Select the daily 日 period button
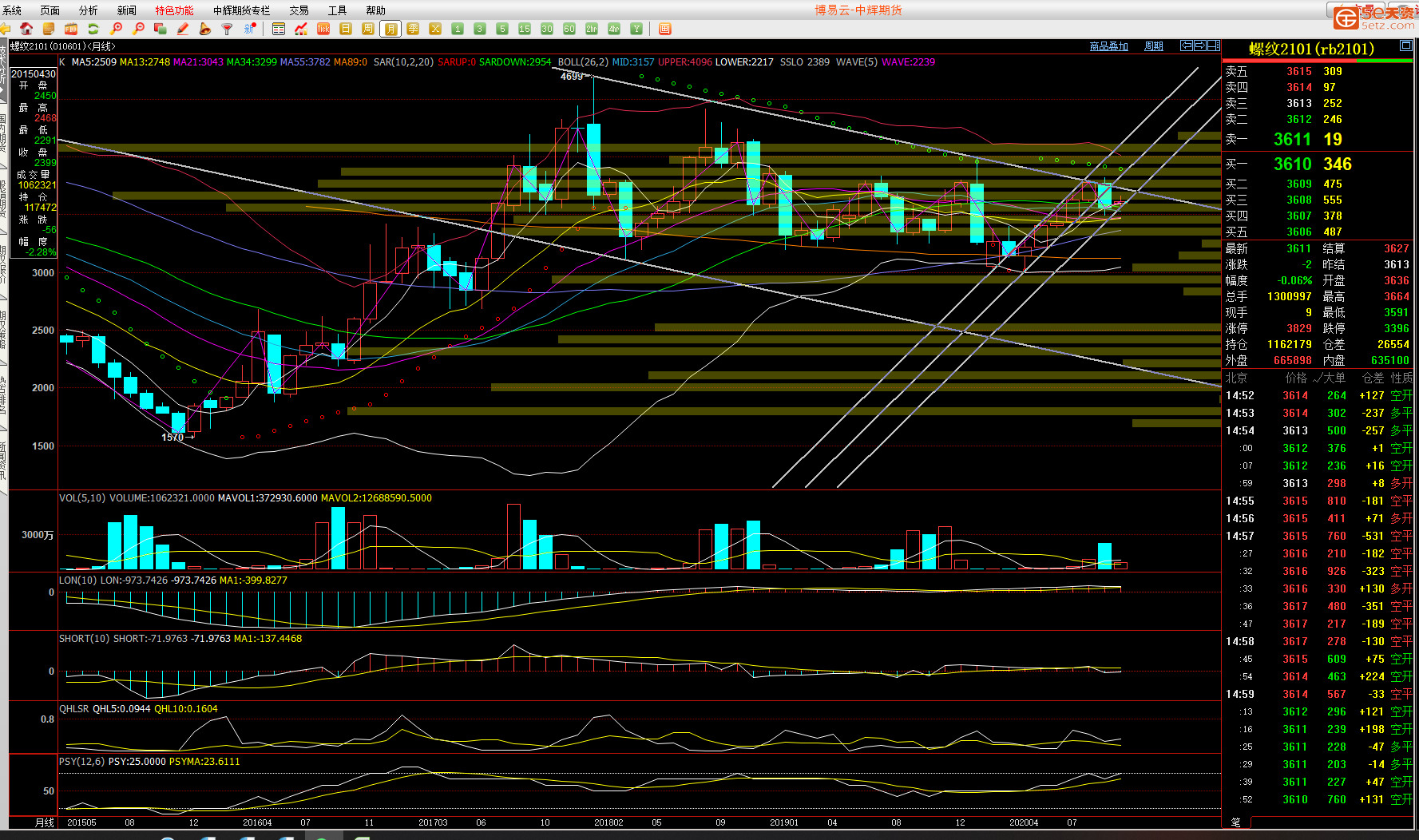 tap(346, 29)
